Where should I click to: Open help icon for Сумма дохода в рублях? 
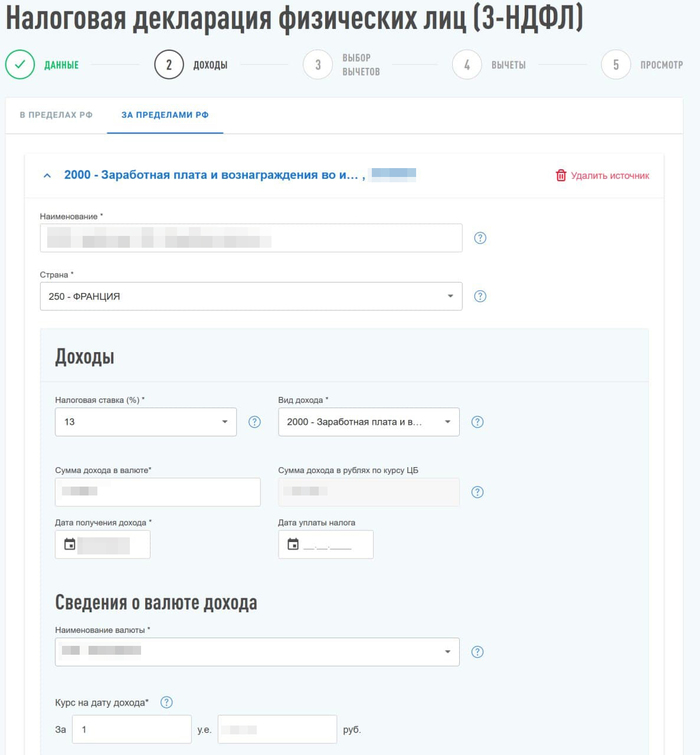click(477, 492)
